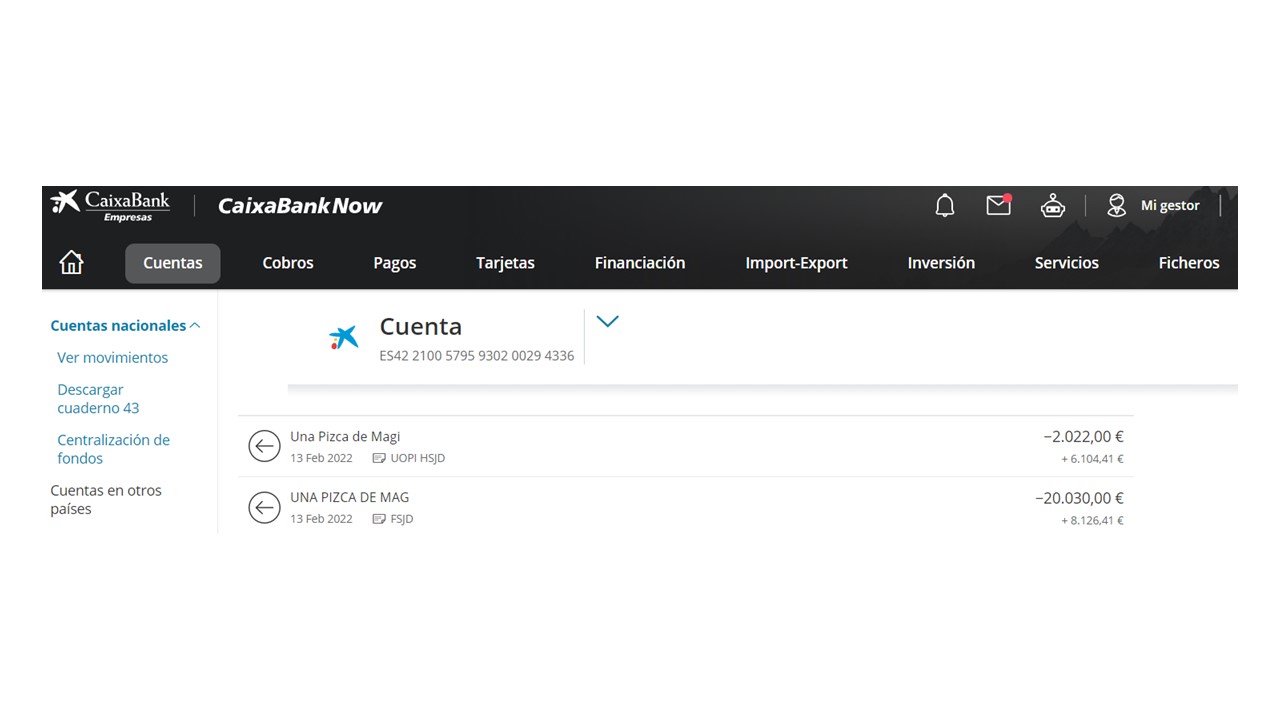Select the Financiación menu item
Screen dimensions: 1280x720
[x=639, y=263]
